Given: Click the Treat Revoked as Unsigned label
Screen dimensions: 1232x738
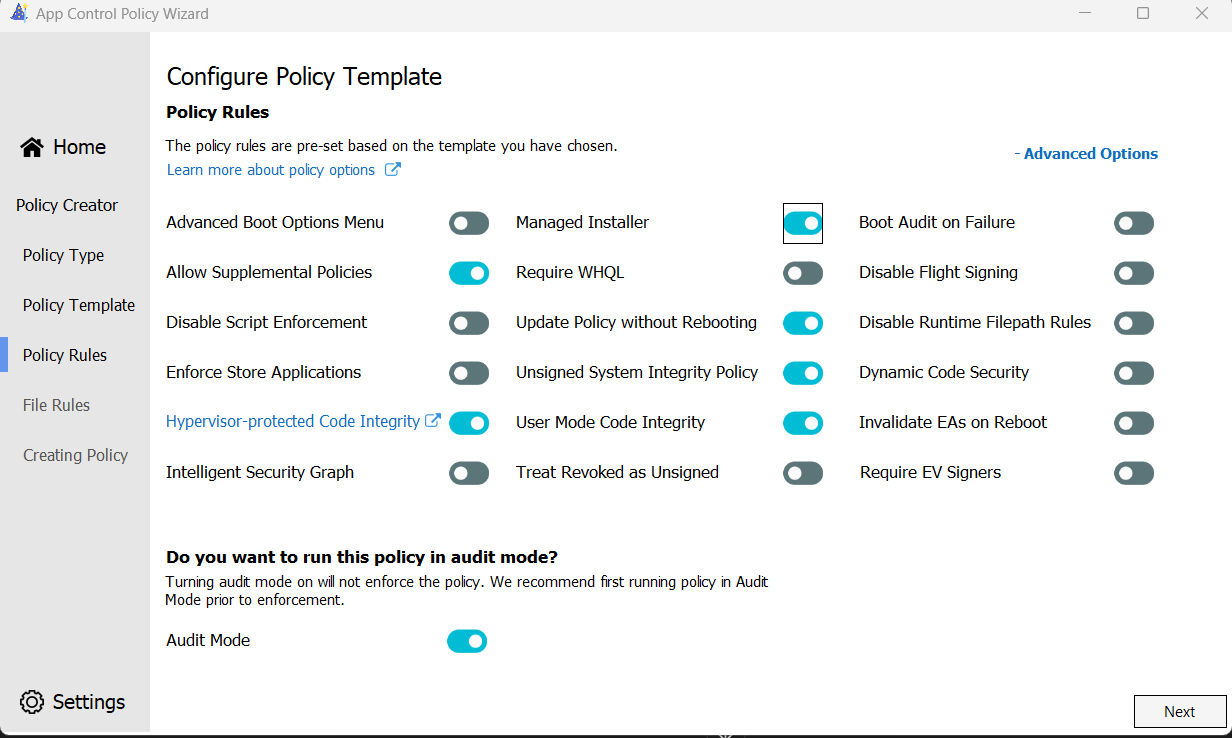Looking at the screenshot, I should (x=617, y=472).
